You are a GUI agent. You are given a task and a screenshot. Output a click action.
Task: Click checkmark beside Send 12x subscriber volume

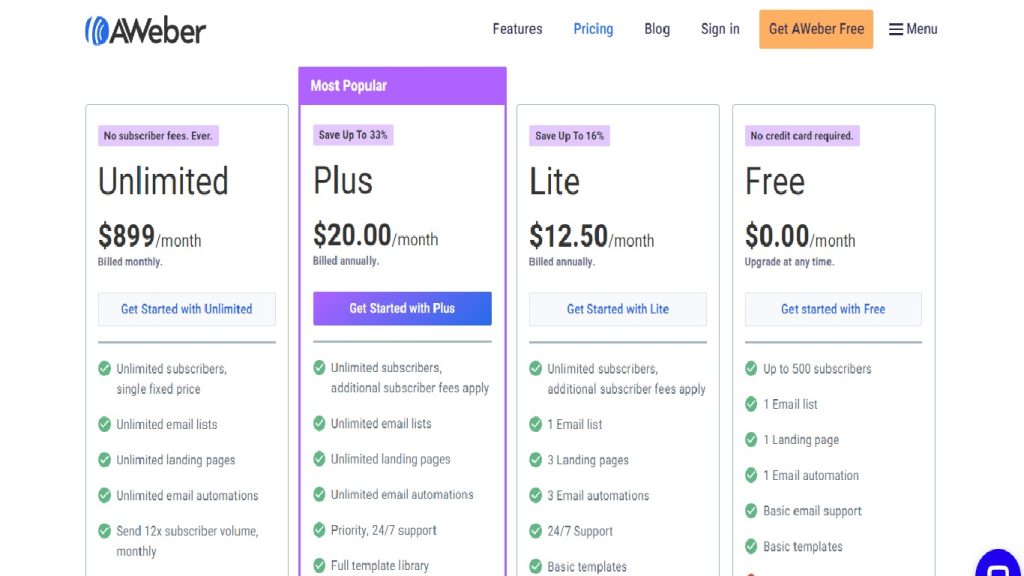pos(104,531)
